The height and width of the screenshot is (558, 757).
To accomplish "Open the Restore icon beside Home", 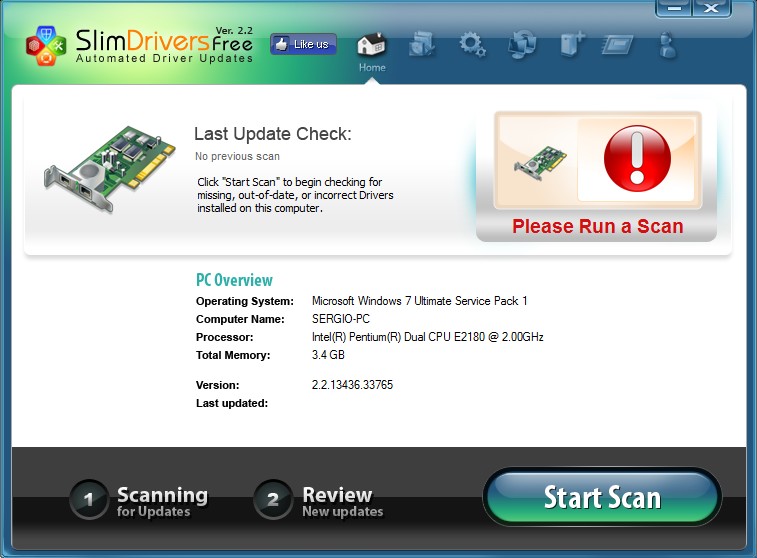I will [x=421, y=45].
